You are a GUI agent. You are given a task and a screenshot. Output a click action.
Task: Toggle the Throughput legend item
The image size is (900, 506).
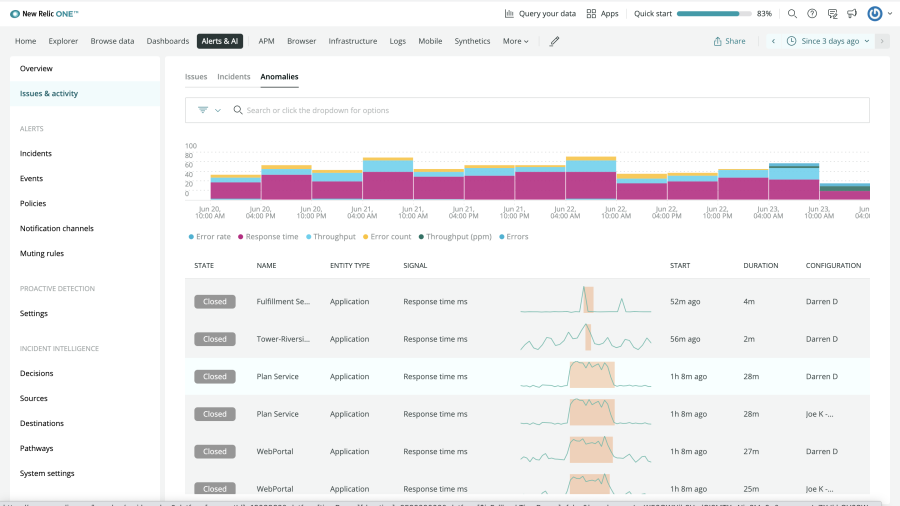pyautogui.click(x=331, y=236)
